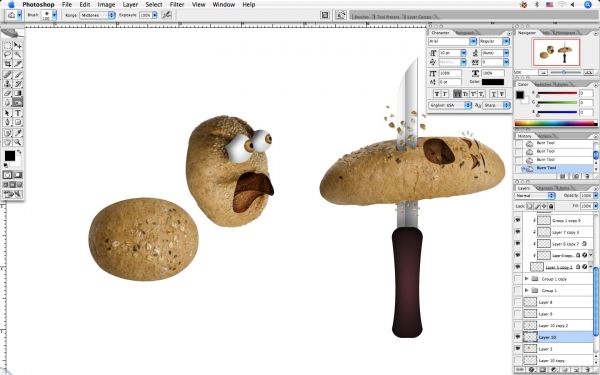Hide Layer 7 copy 3
Image resolution: width=600 pixels, height=375 pixels.
pyautogui.click(x=518, y=232)
